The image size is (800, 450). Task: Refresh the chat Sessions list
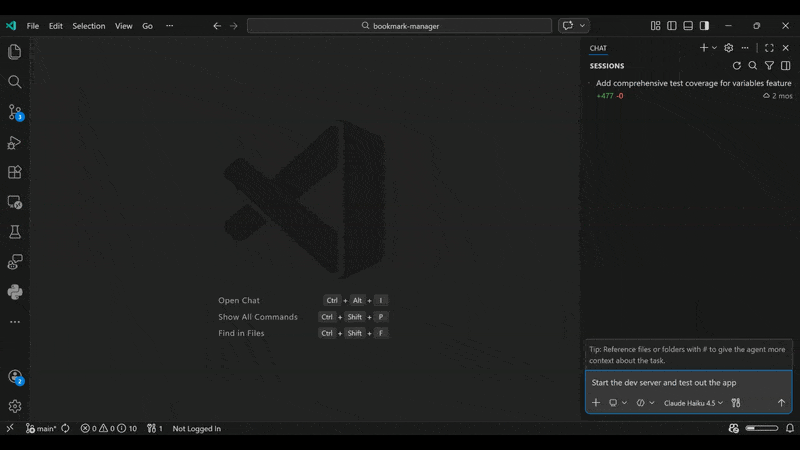pyautogui.click(x=737, y=66)
